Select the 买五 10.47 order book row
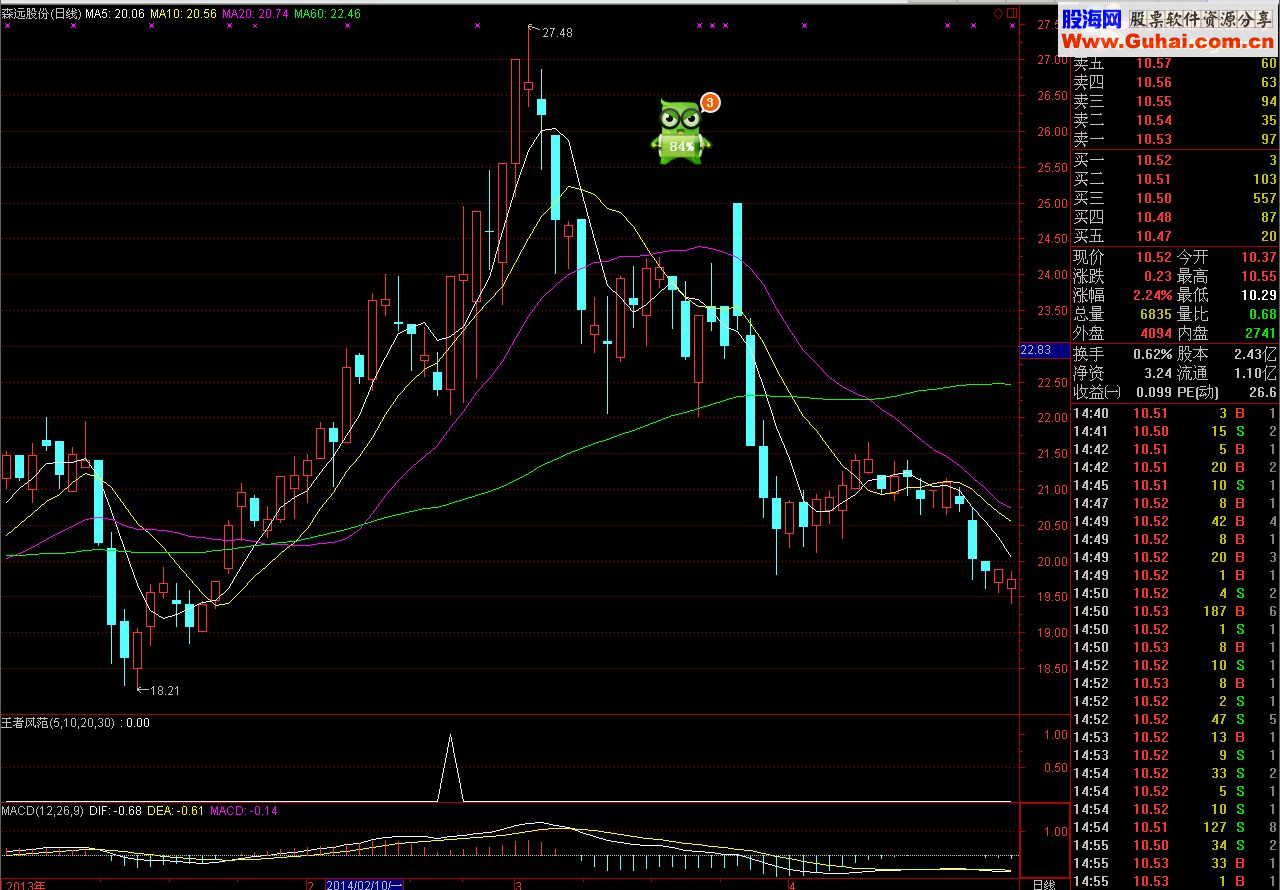Screen dimensions: 1280x890 (1175, 237)
